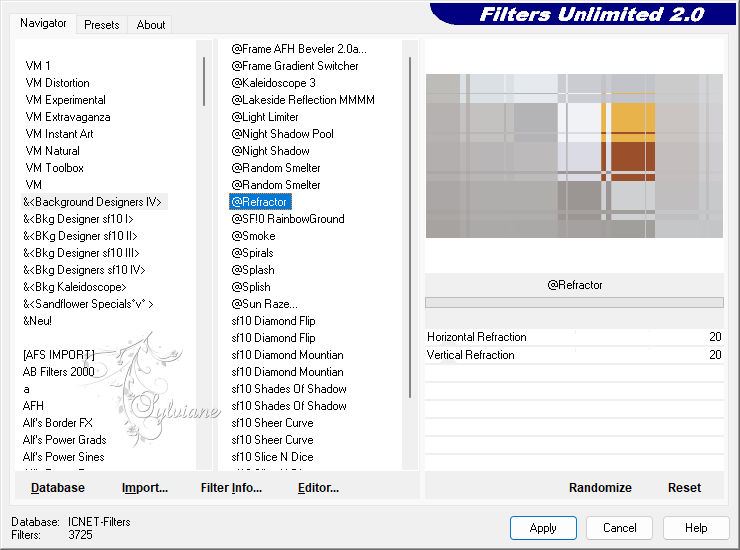Screen dimensions: 740x550
Task: Choose @Lakeside Reflection MMMM filter
Action: (303, 100)
